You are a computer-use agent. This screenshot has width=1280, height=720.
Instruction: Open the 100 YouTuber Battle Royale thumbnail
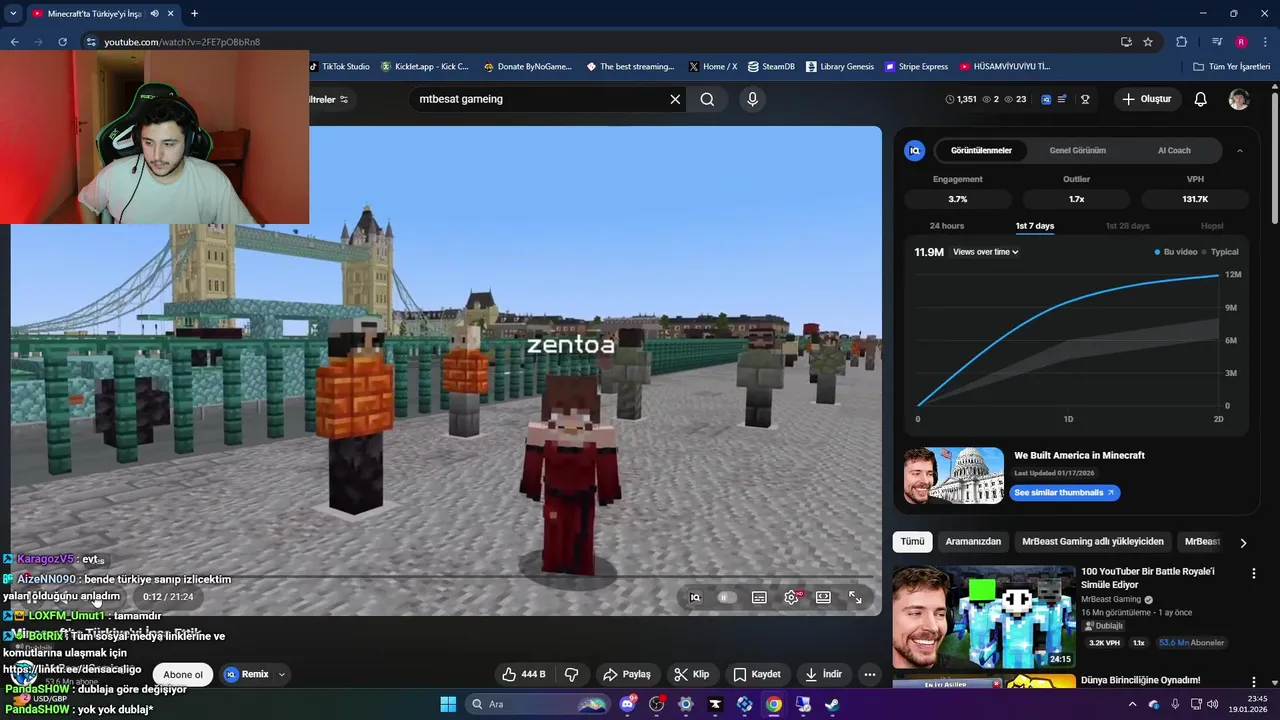(x=983, y=618)
